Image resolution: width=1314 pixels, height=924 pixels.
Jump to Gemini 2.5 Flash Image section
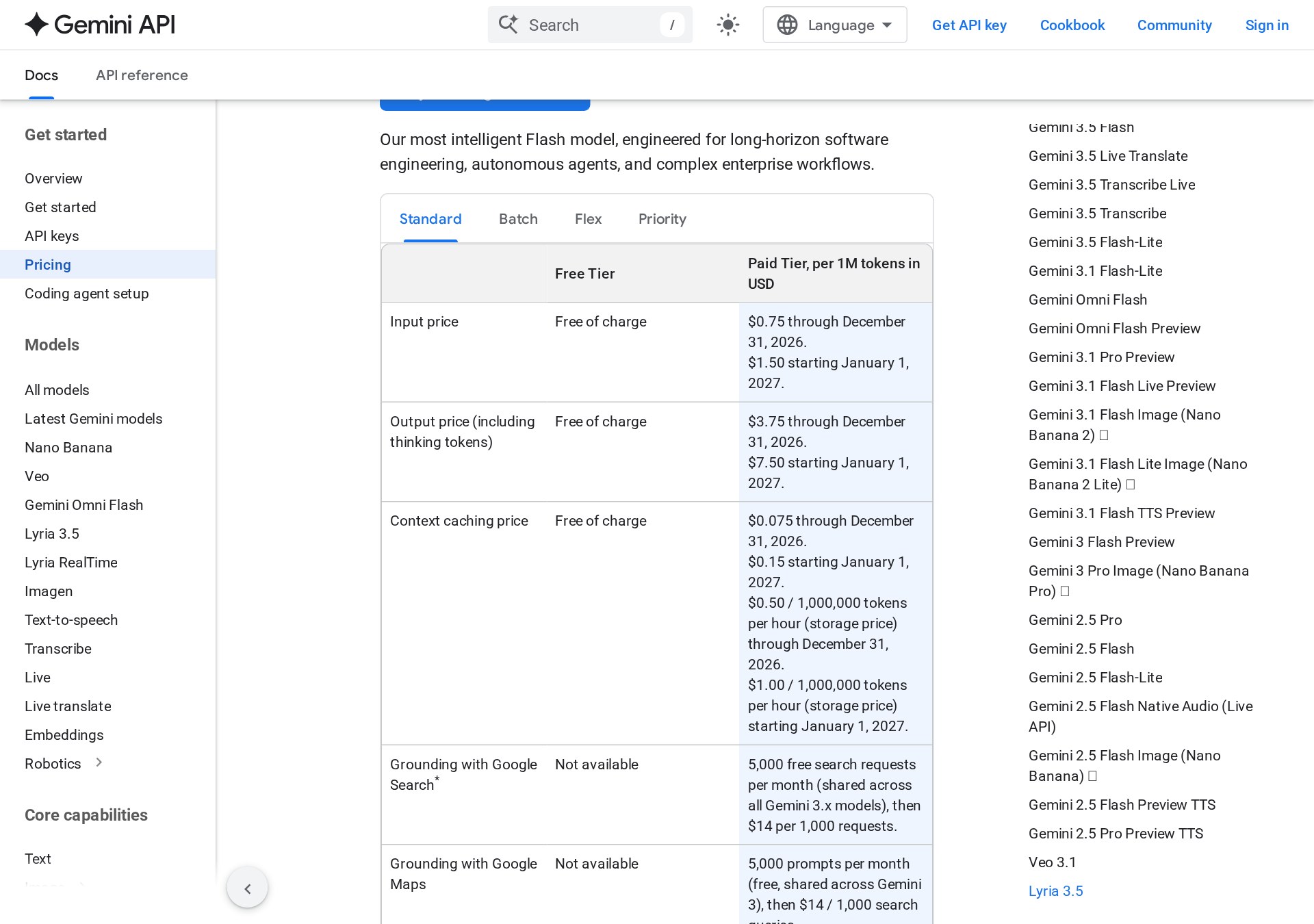[x=1124, y=766]
